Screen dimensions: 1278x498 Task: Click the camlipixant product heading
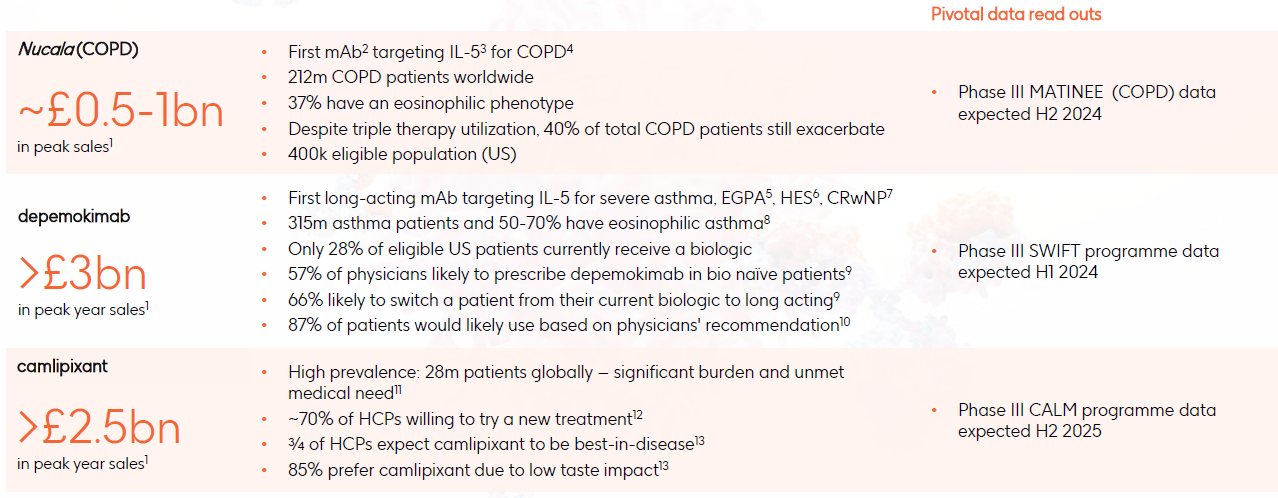(62, 367)
